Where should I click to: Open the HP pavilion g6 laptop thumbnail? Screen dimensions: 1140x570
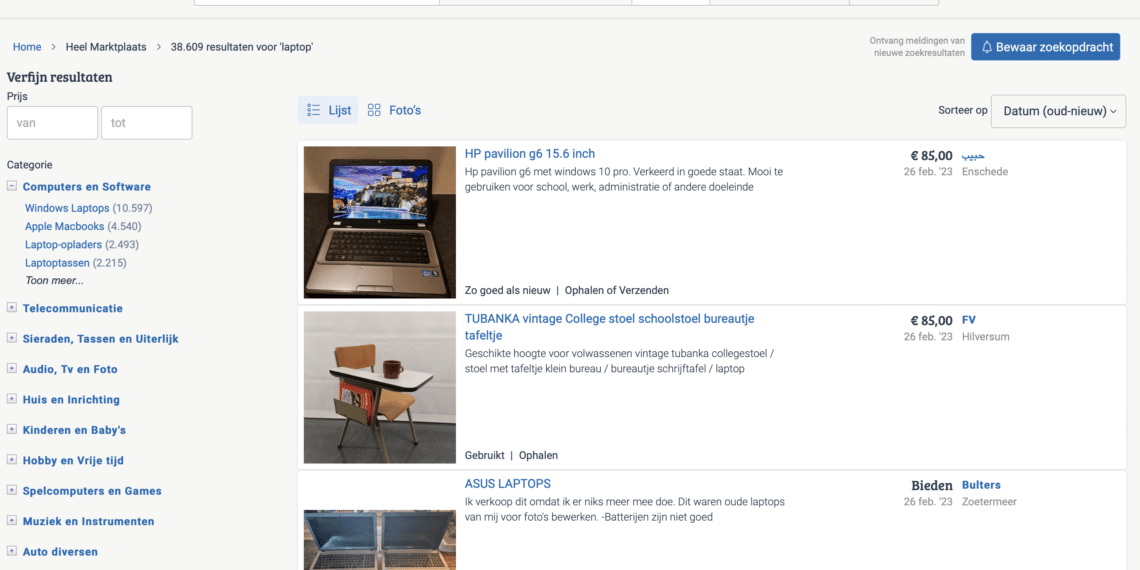tap(379, 222)
